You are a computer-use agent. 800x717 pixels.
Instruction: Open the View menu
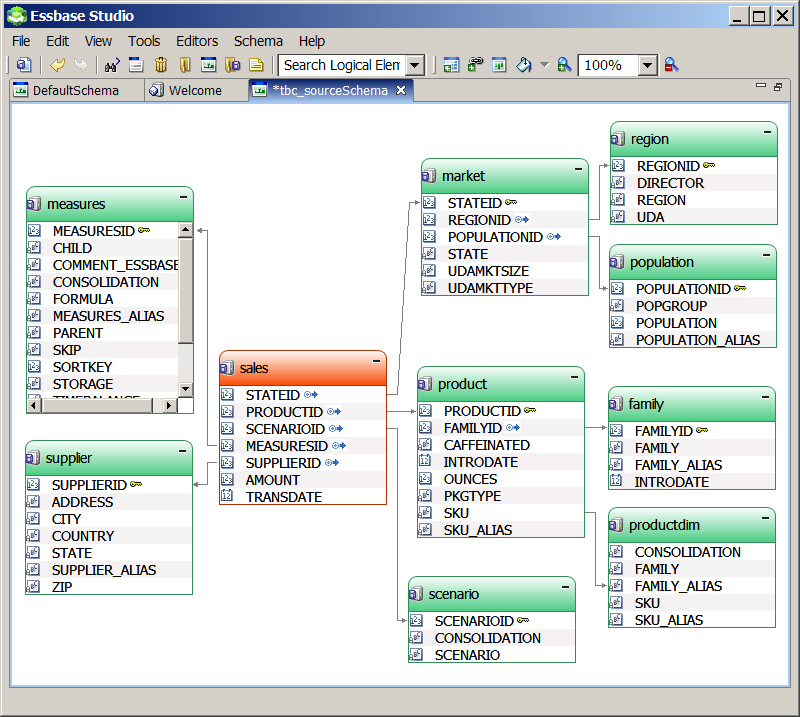[x=98, y=41]
